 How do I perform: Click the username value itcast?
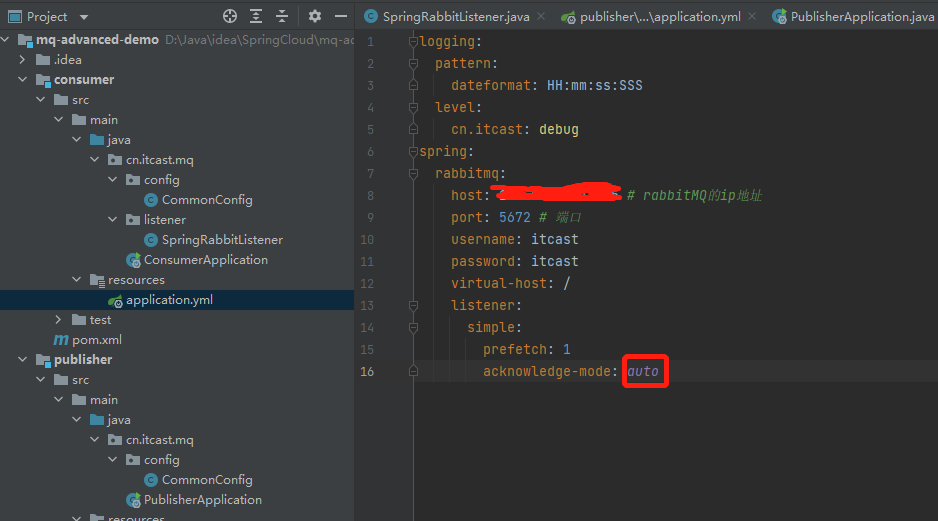click(x=555, y=239)
